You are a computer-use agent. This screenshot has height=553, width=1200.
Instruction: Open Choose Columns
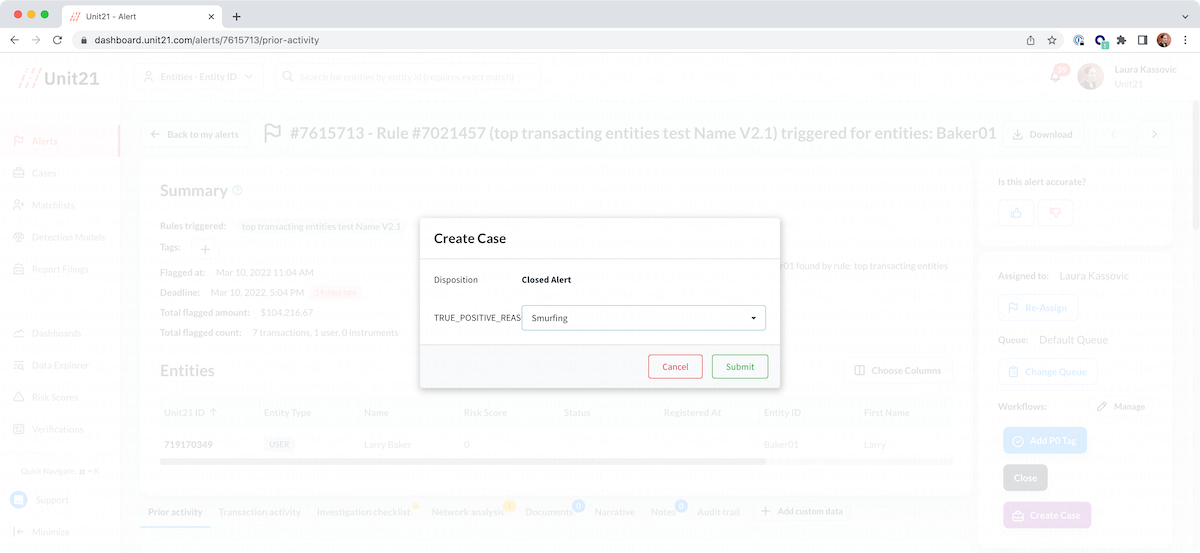[898, 370]
